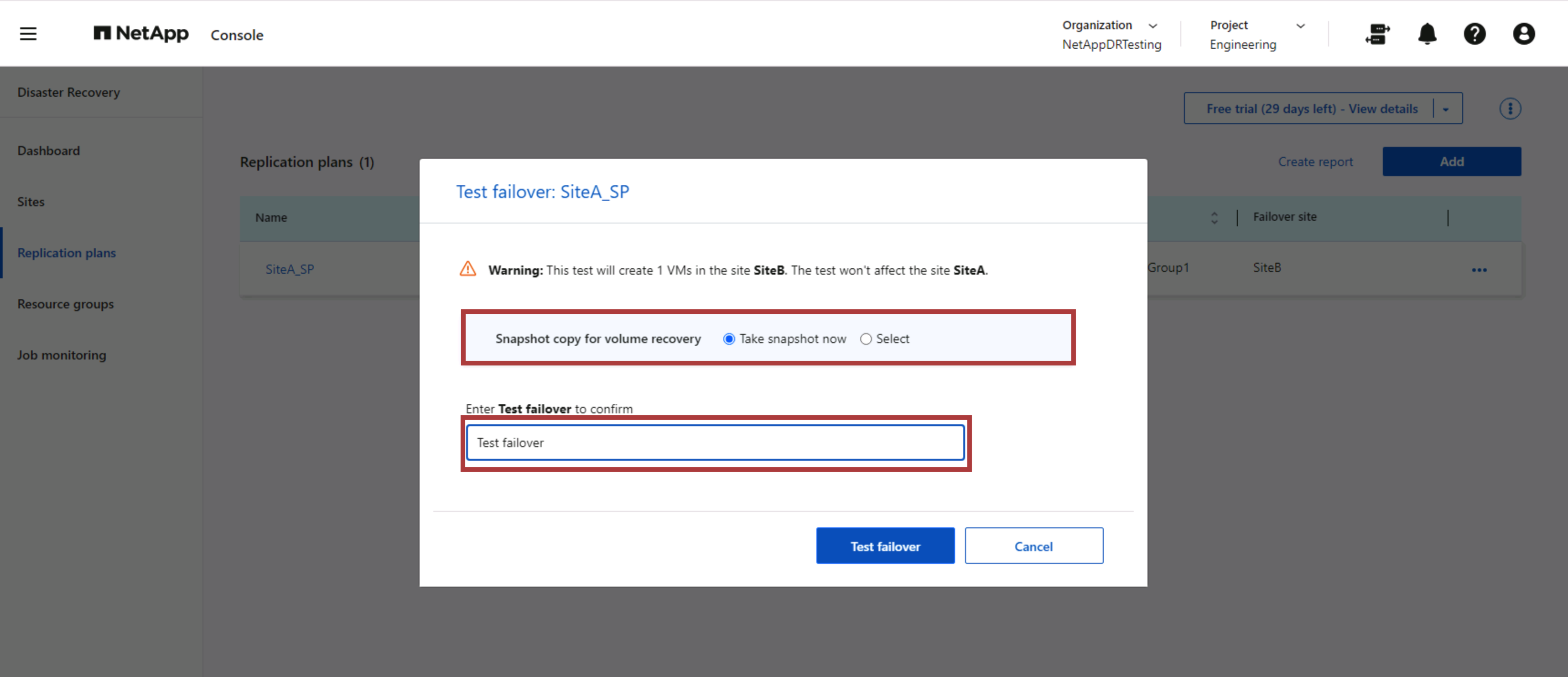This screenshot has height=677, width=1568.
Task: Click the NetApp logo
Action: (140, 33)
